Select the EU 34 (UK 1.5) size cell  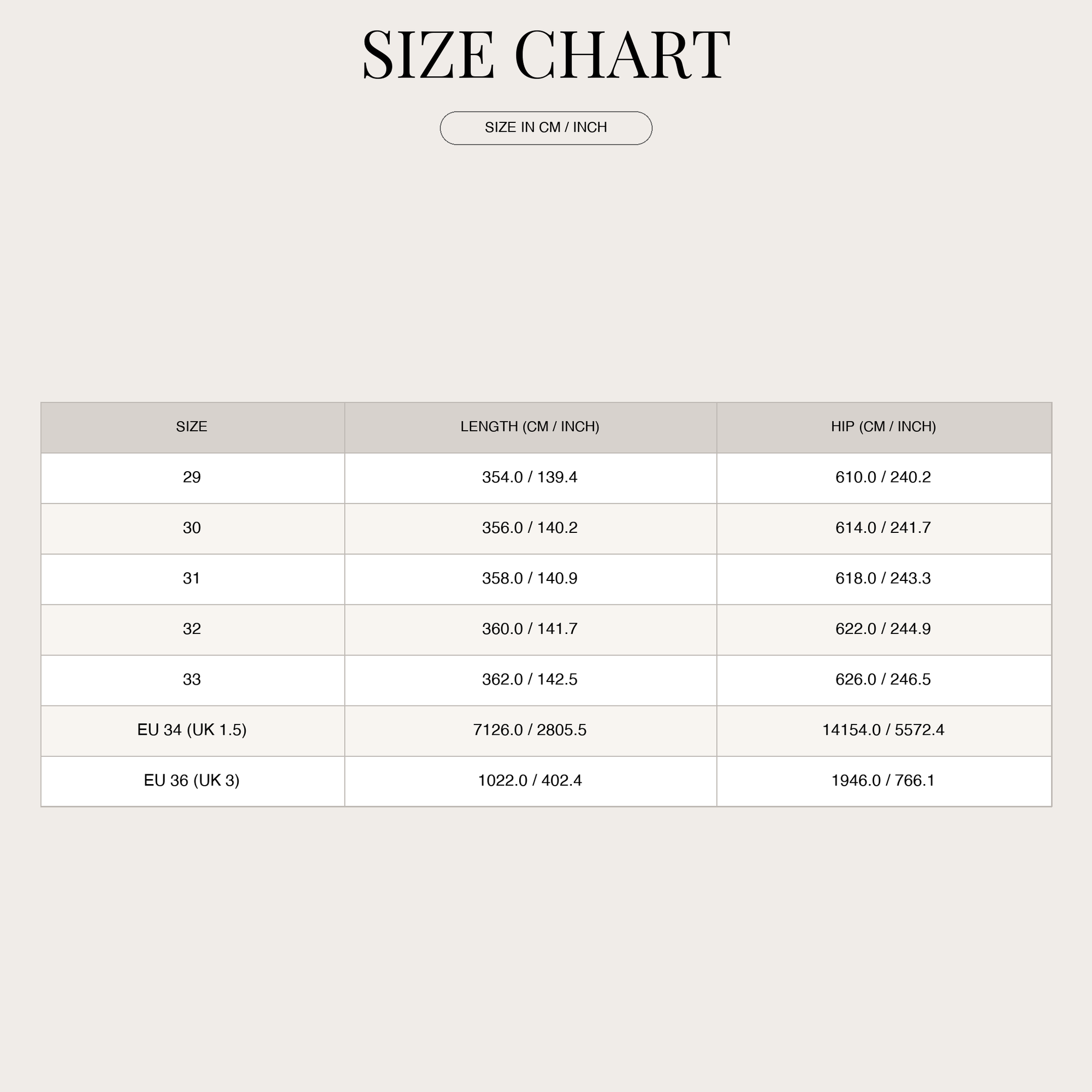(x=192, y=729)
